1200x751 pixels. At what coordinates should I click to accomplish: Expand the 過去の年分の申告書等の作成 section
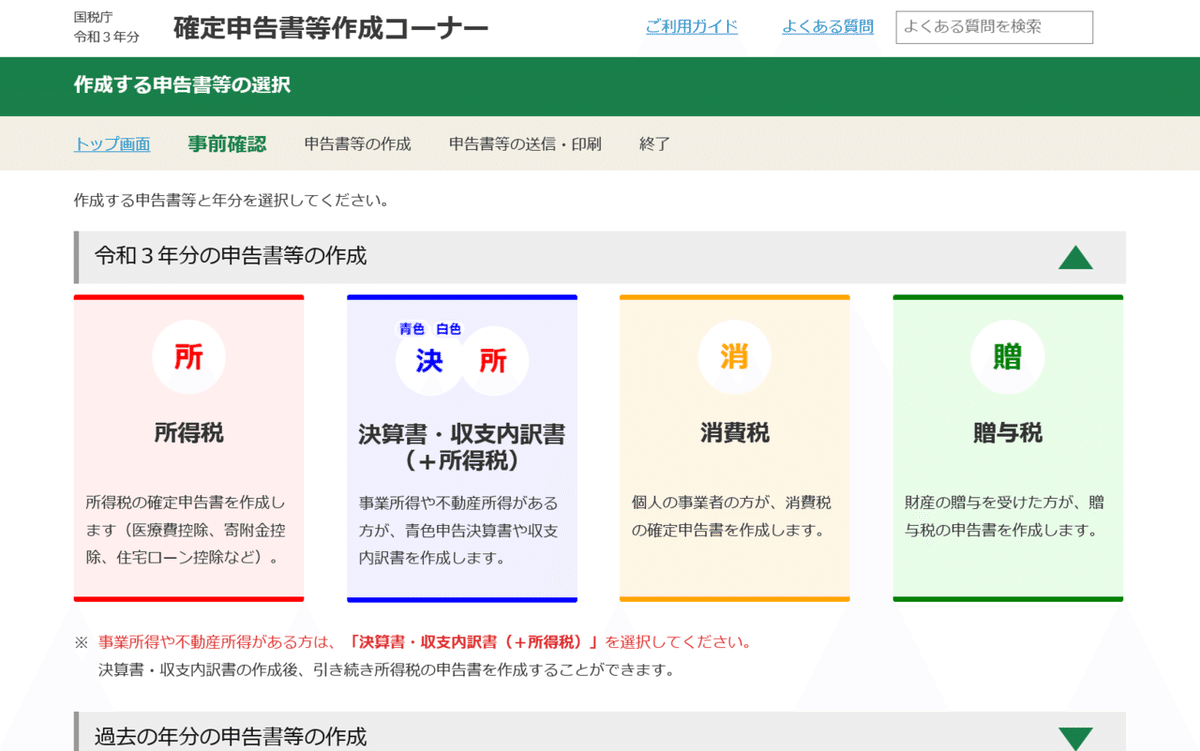coord(1075,736)
